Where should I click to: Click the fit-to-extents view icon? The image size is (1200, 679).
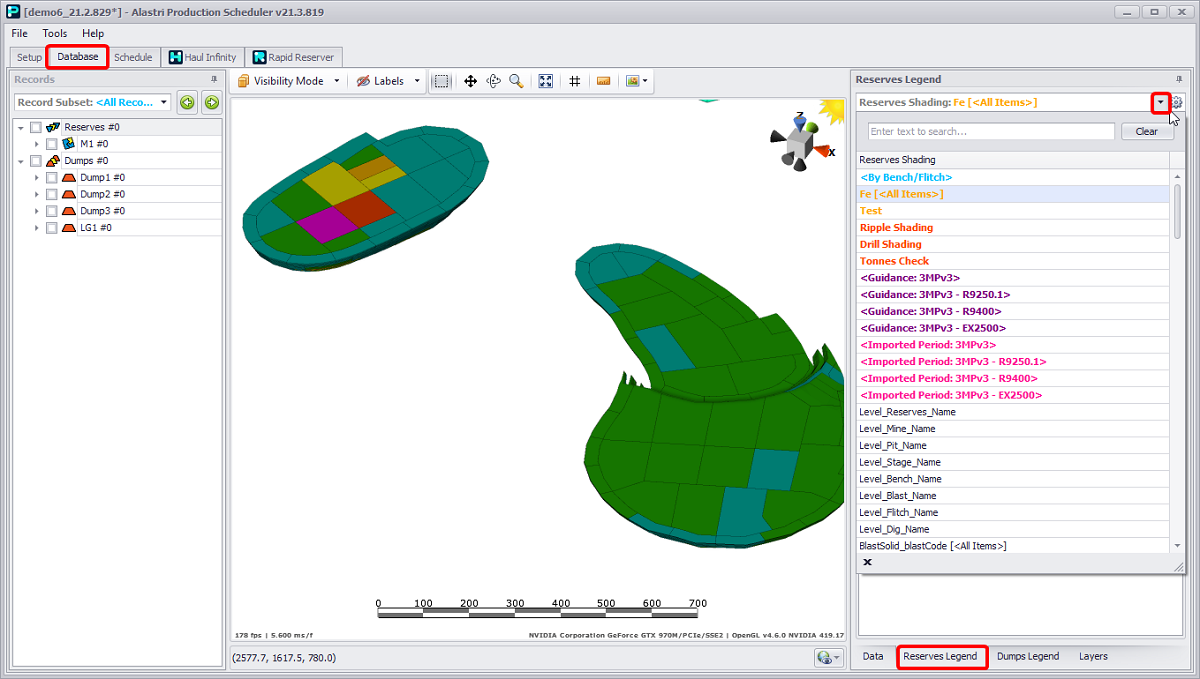[x=546, y=81]
